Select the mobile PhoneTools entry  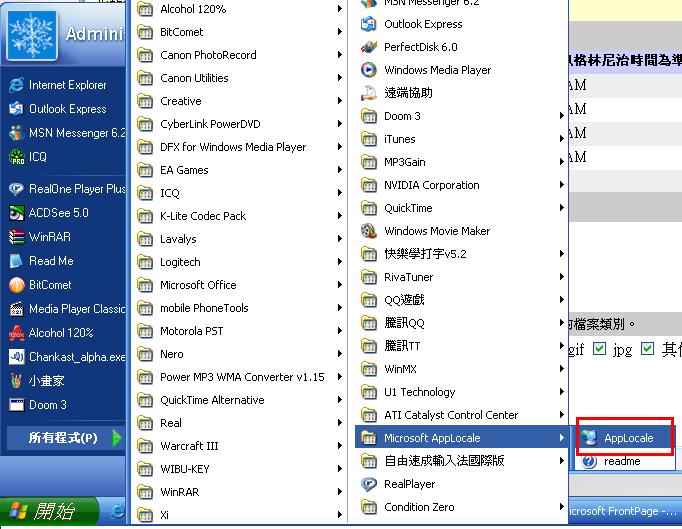[239, 308]
